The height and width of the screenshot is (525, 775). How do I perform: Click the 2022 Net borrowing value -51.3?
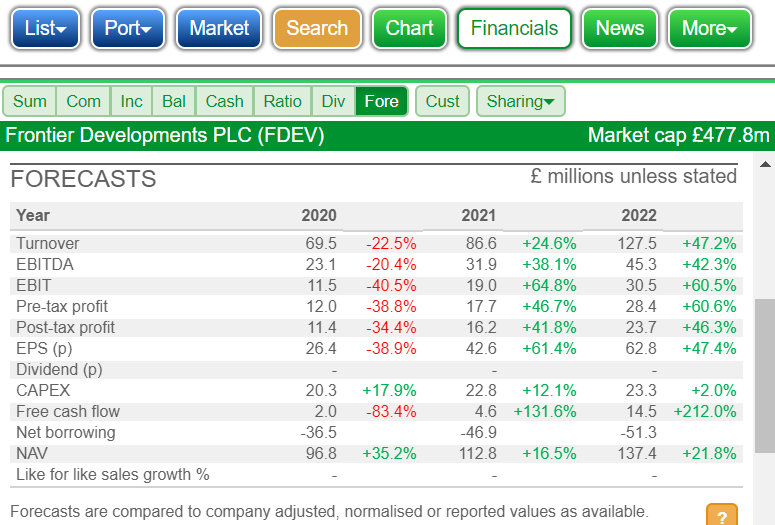(x=639, y=433)
